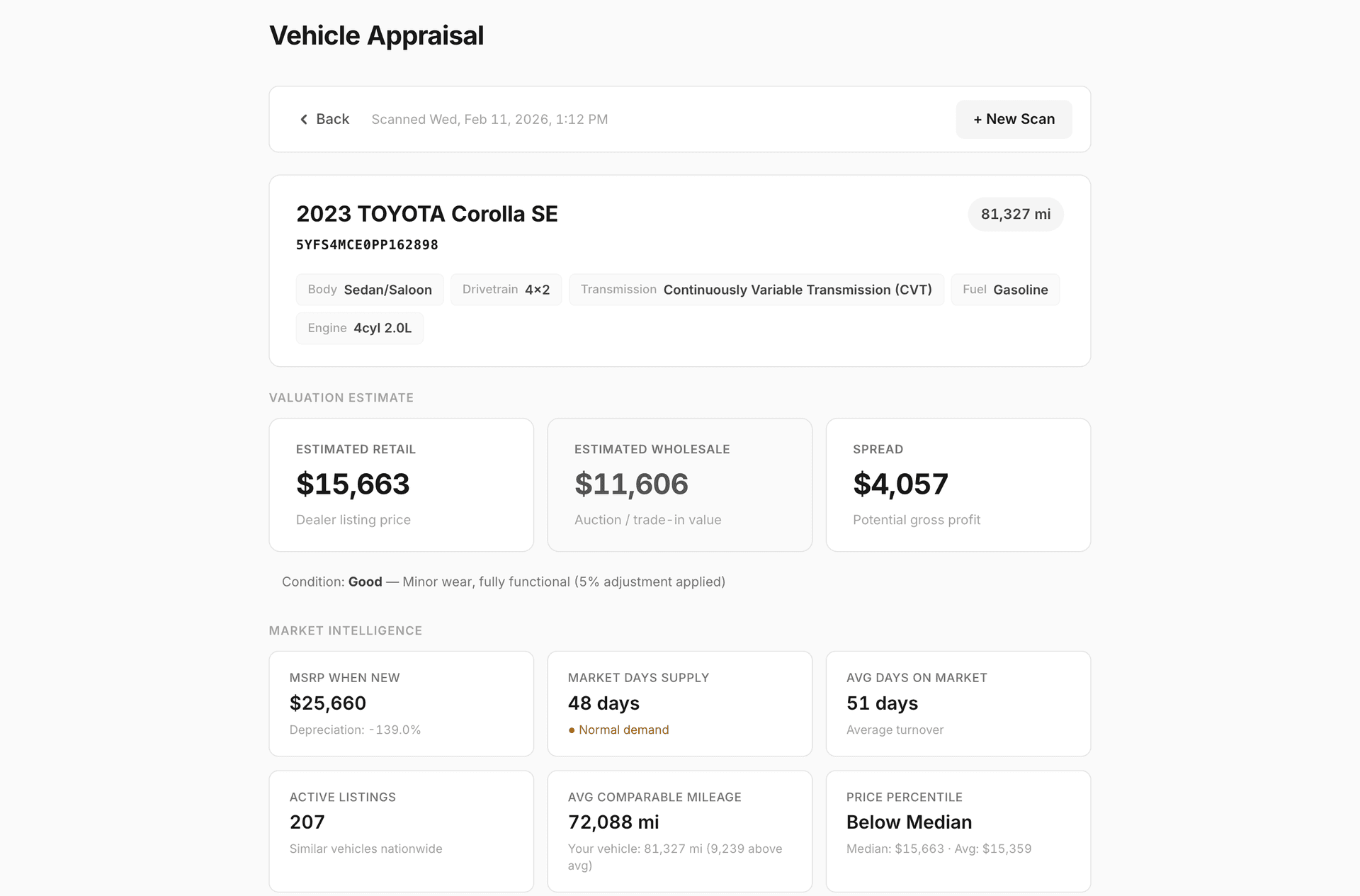The height and width of the screenshot is (896, 1360).
Task: Switch to the Market Intelligence section
Action: (345, 630)
